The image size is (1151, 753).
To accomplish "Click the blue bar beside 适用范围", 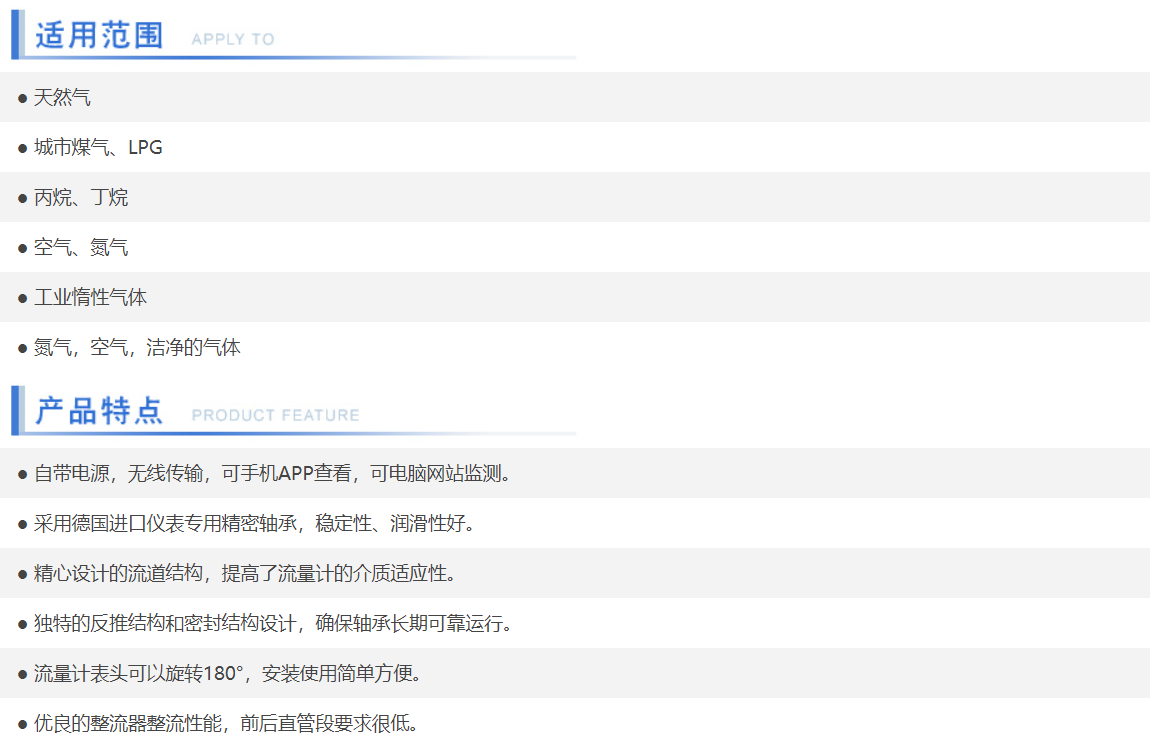I will pos(16,34).
